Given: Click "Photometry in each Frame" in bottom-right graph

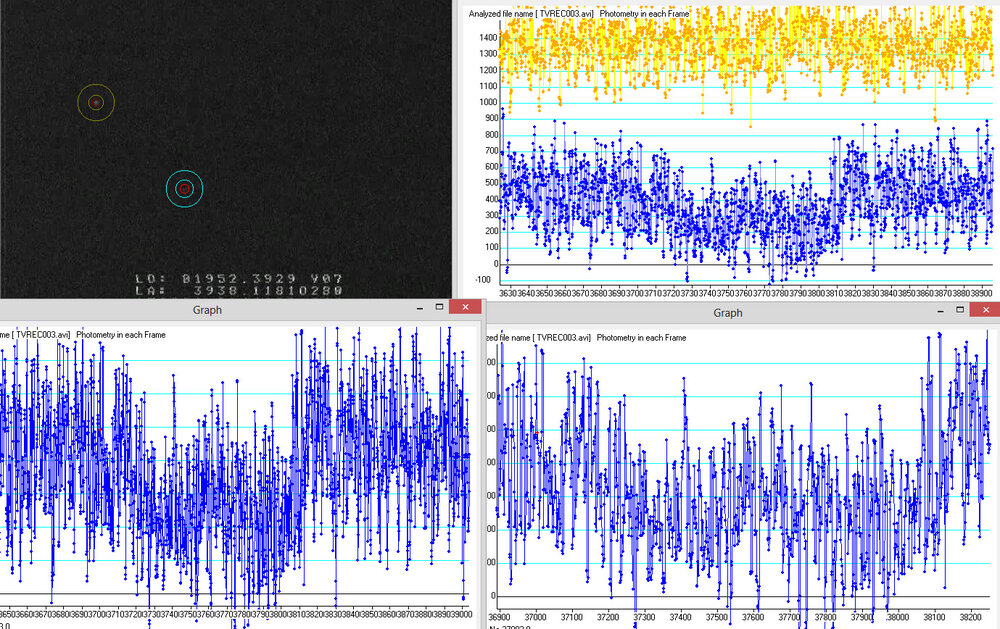Looking at the screenshot, I should (x=642, y=338).
